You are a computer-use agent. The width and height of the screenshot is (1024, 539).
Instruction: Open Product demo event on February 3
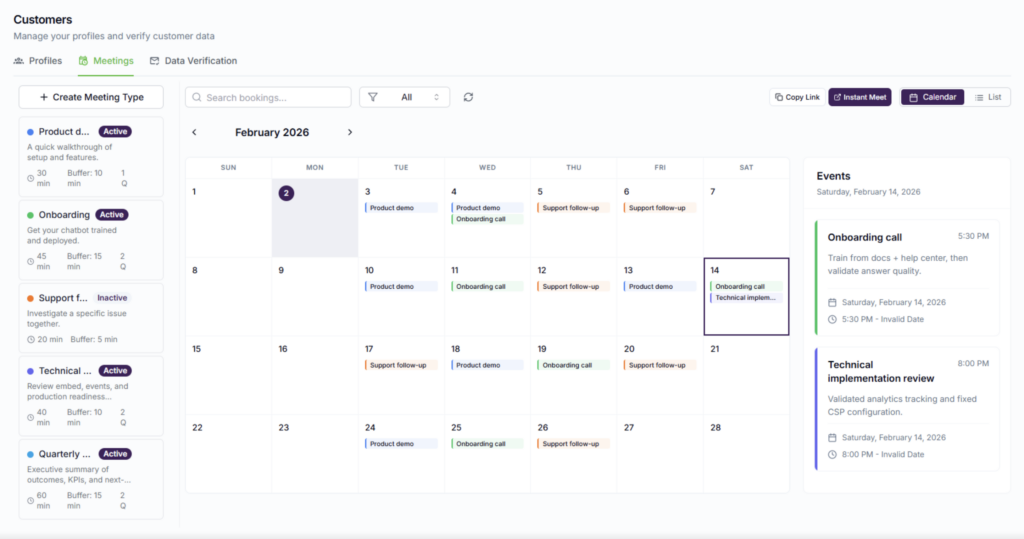401,208
